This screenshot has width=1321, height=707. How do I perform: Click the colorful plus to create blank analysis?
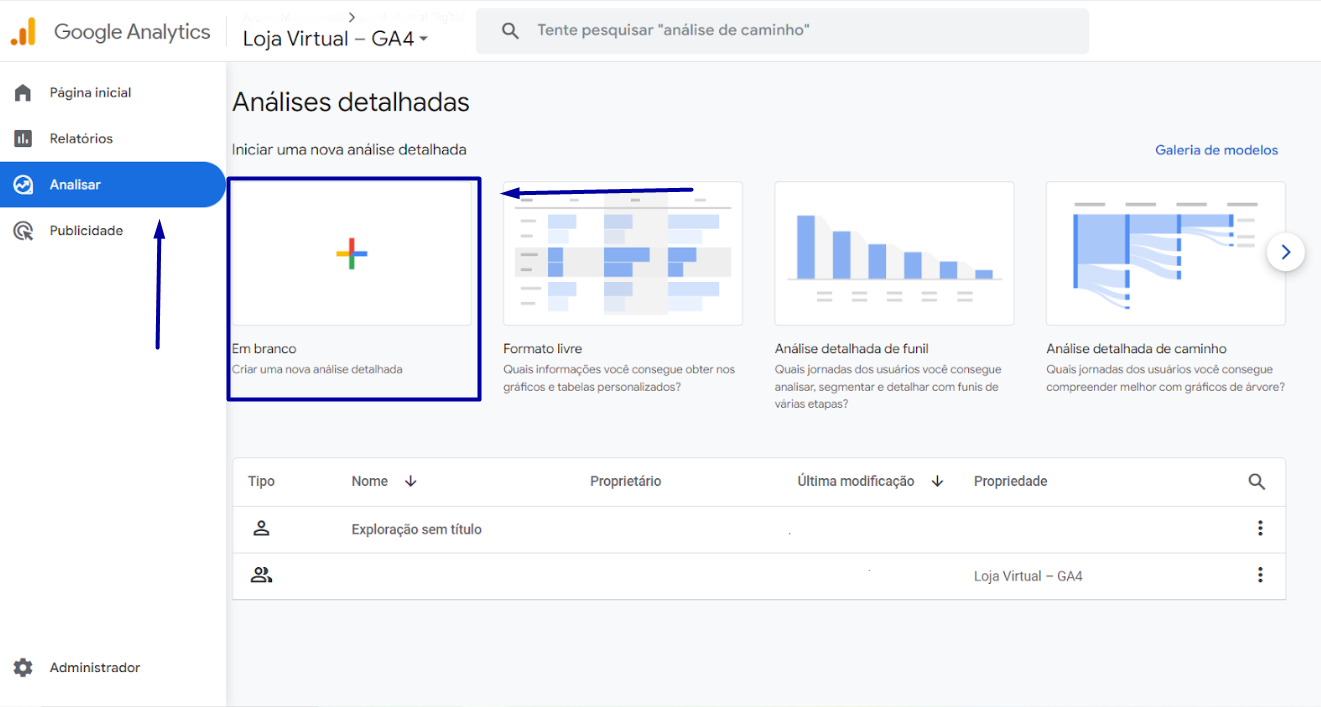pos(352,253)
